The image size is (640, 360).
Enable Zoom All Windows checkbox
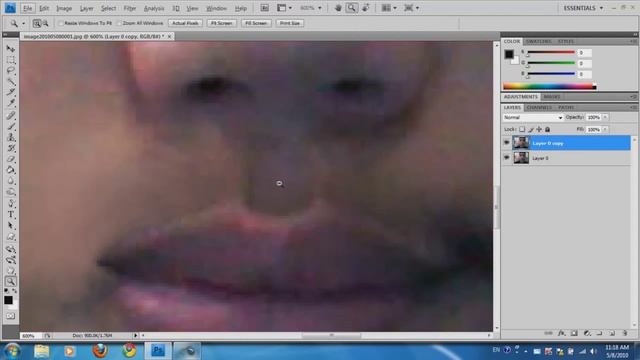pos(120,23)
